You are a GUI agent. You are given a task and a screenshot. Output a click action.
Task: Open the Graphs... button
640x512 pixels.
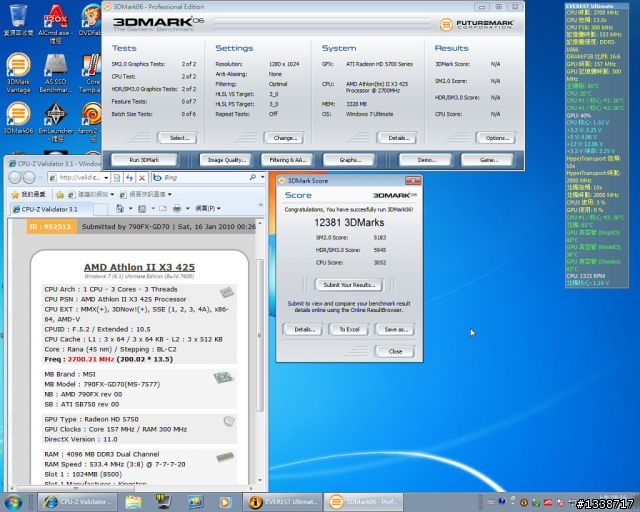[x=349, y=160]
